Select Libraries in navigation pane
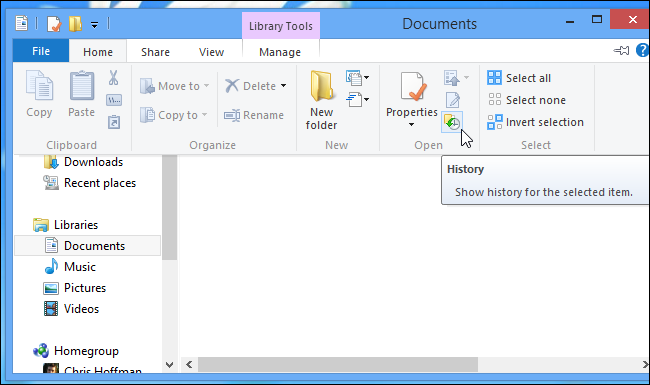 pyautogui.click(x=65, y=225)
